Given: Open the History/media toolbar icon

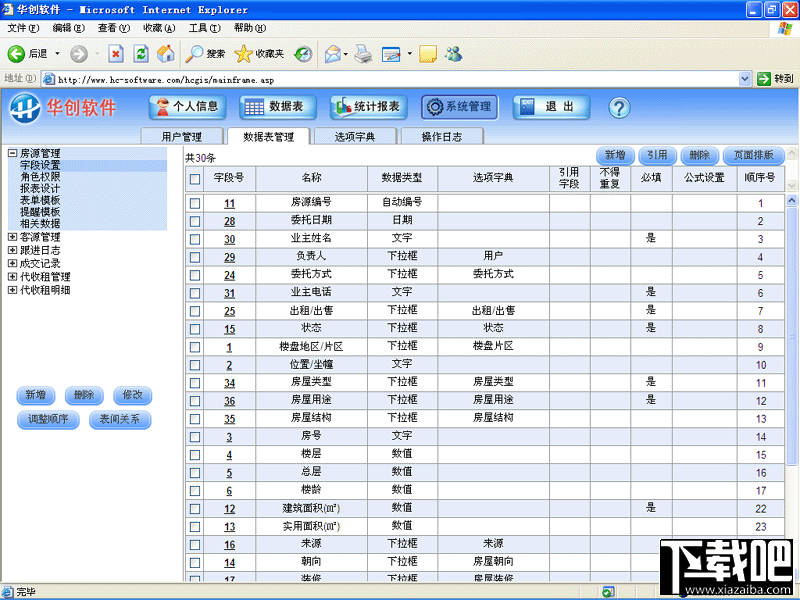Looking at the screenshot, I should 304,54.
